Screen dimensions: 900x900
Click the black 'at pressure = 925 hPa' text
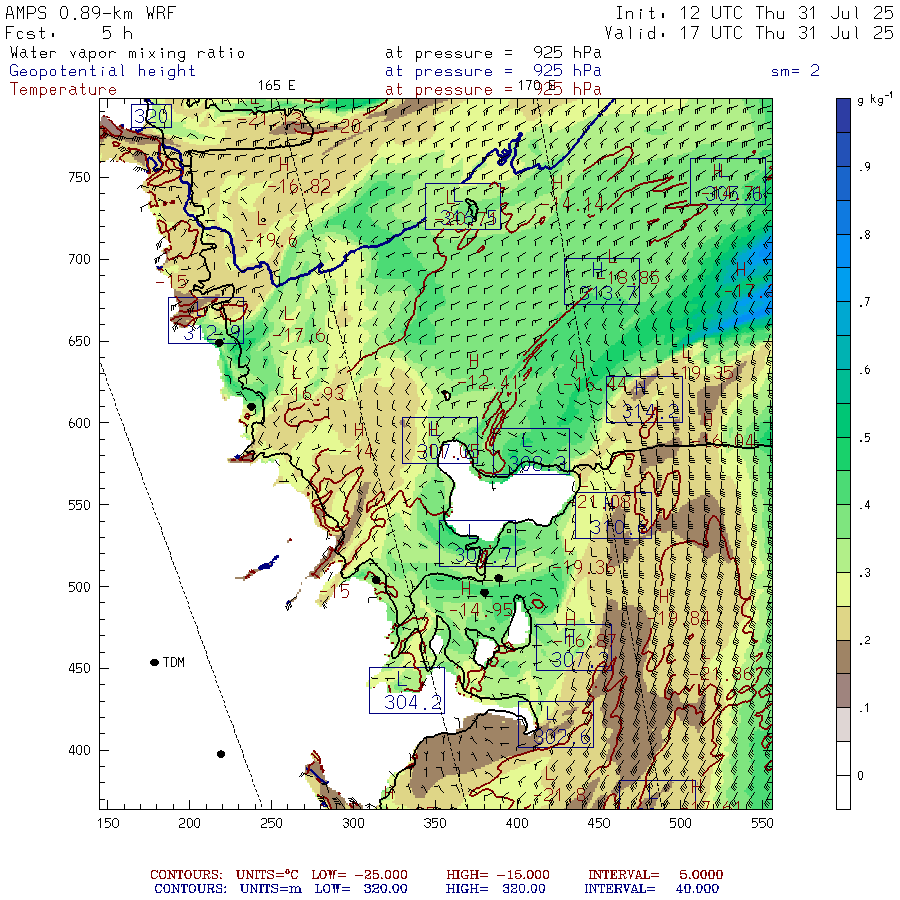pyautogui.click(x=493, y=53)
